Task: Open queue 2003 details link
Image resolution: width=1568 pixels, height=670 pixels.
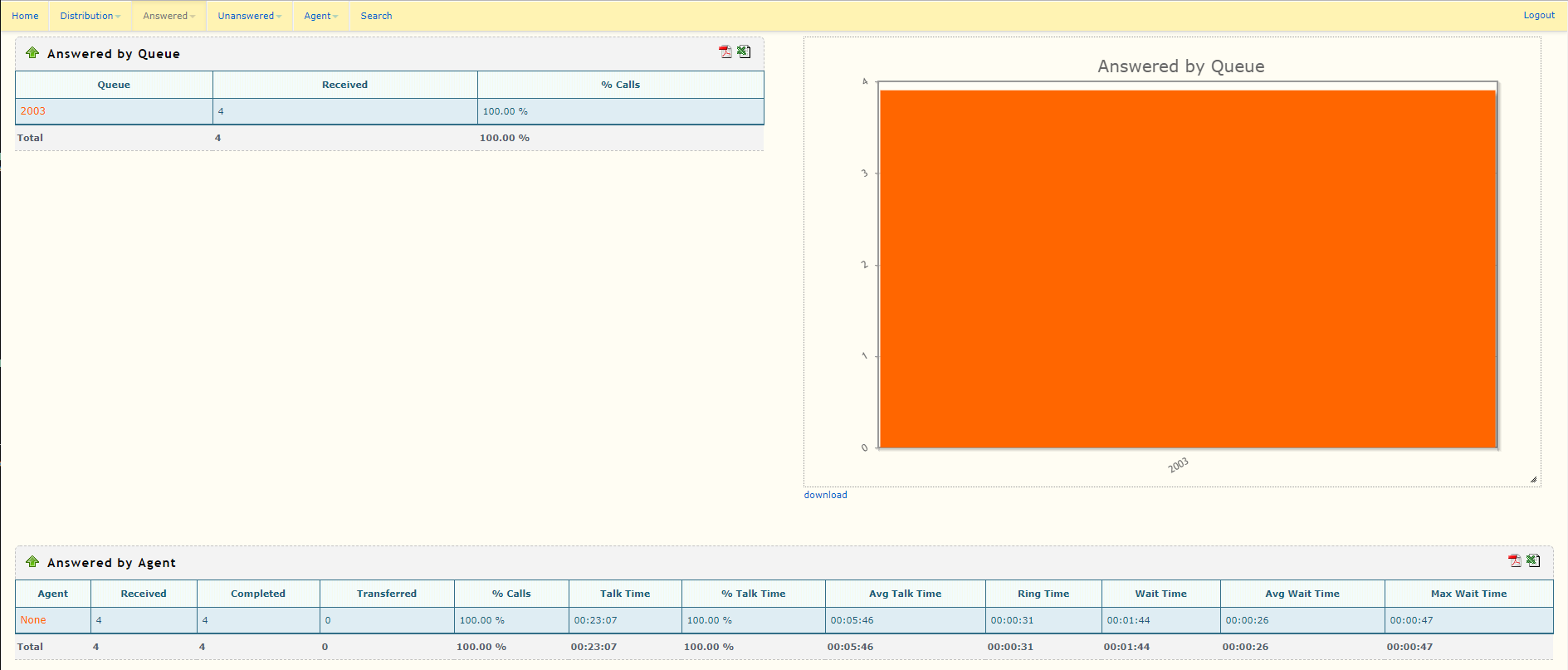Action: pyautogui.click(x=33, y=111)
